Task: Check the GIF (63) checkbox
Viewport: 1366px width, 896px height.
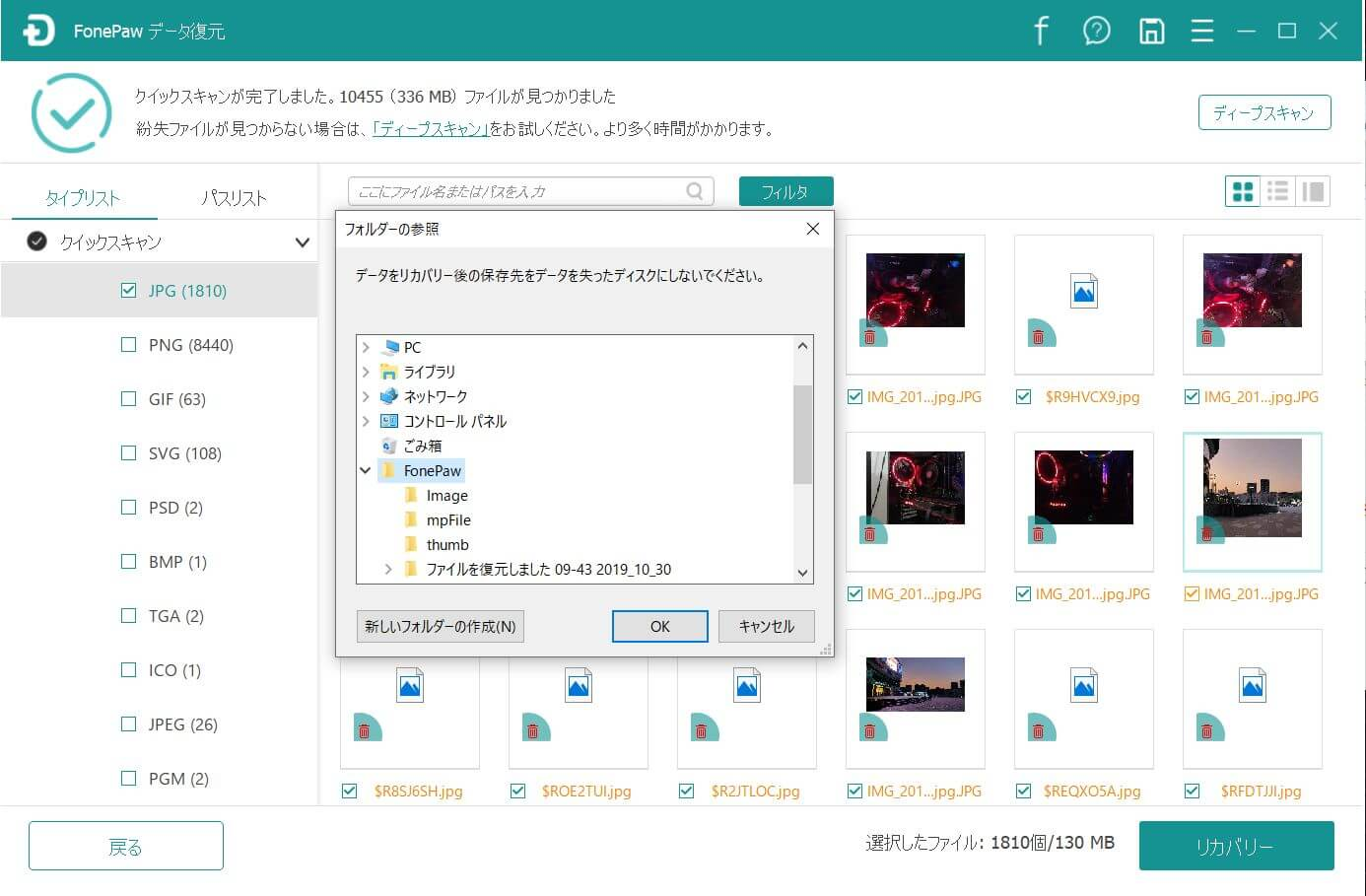Action: click(x=128, y=398)
